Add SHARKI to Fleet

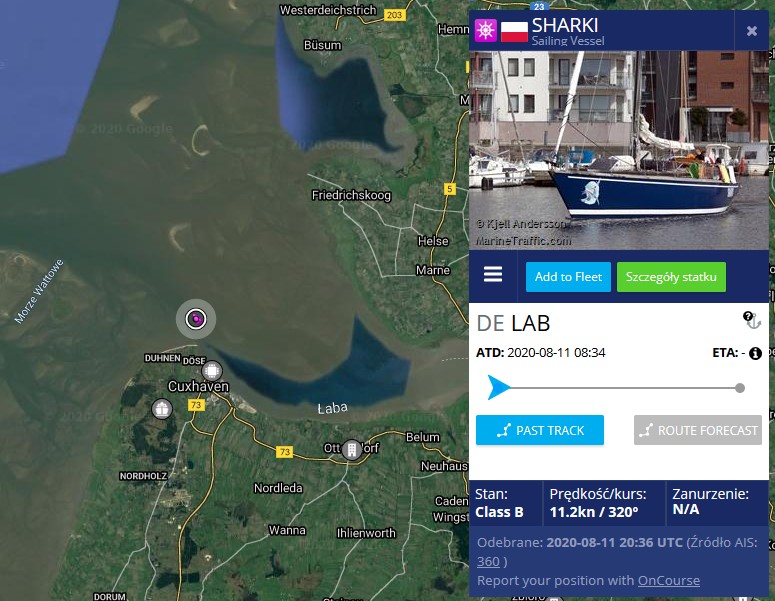568,277
